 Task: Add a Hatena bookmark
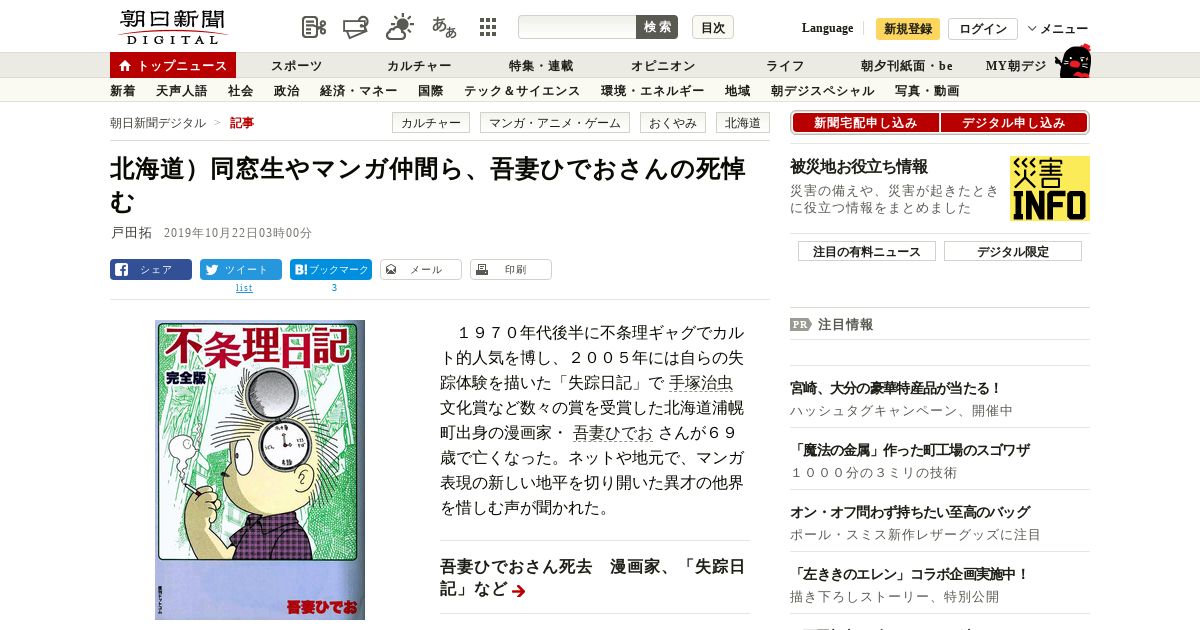pos(331,270)
